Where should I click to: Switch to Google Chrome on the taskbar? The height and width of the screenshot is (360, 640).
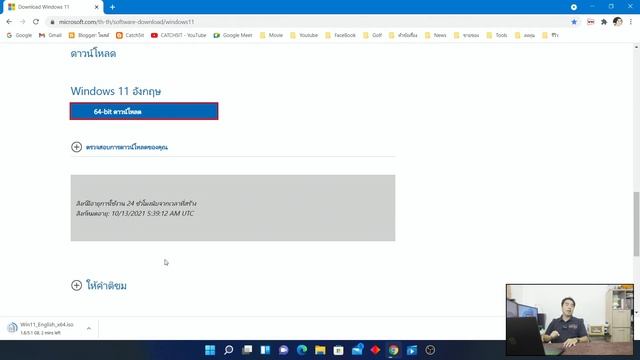pos(393,350)
